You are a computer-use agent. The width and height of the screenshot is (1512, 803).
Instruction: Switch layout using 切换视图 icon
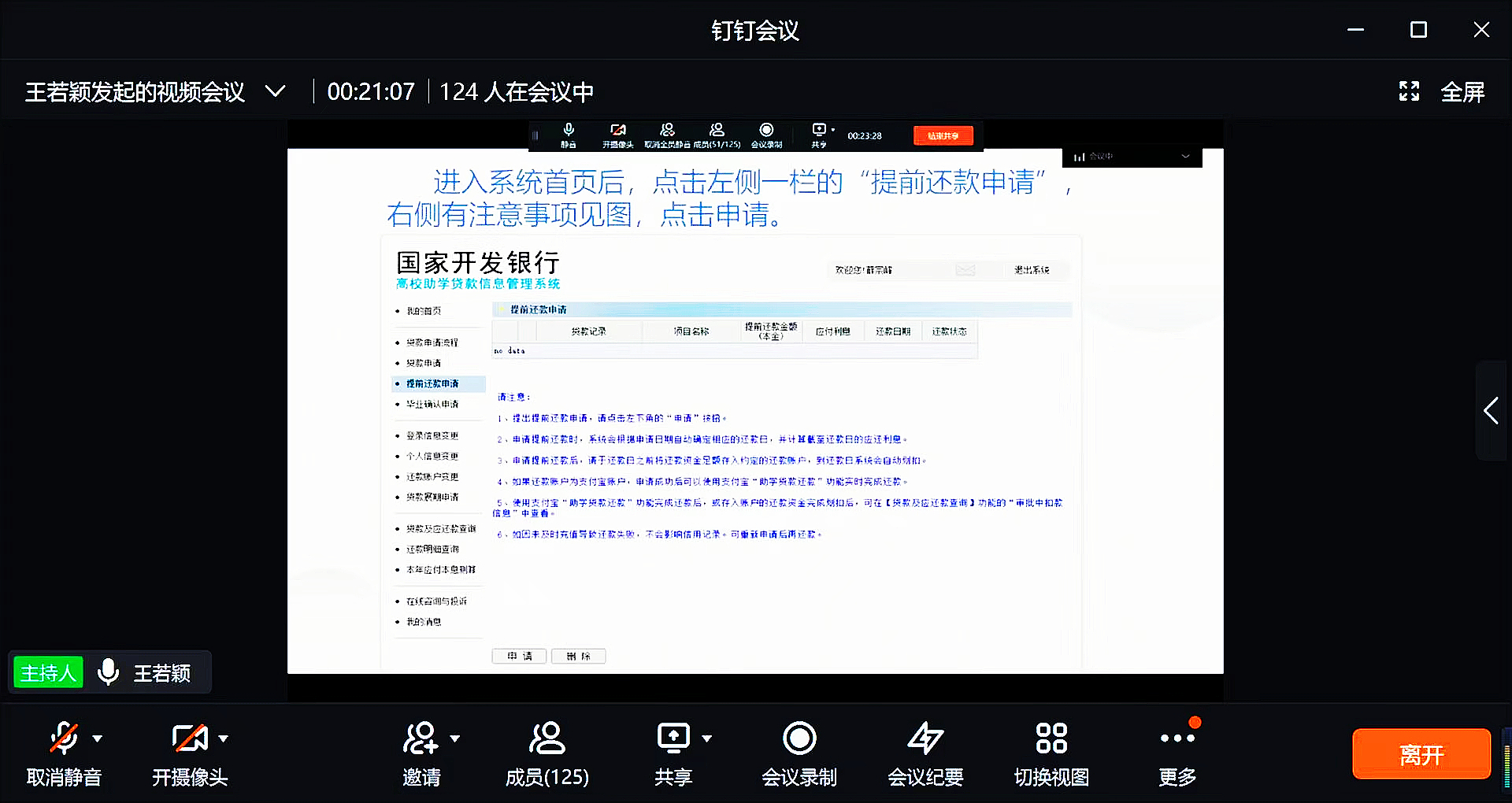click(x=1051, y=739)
